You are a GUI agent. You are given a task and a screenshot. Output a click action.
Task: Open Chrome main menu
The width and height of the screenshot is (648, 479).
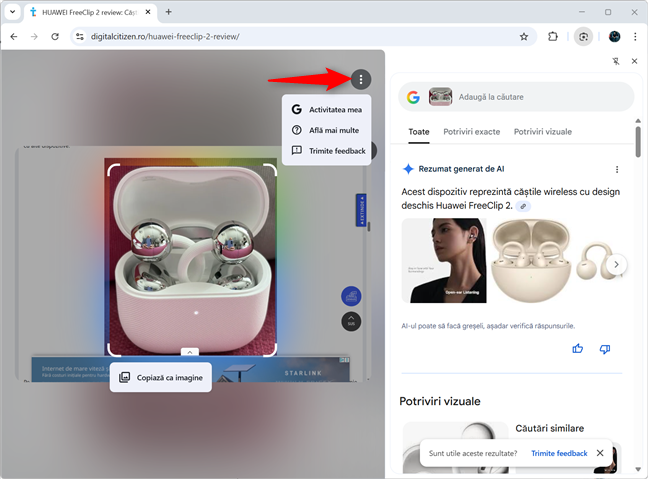(635, 36)
